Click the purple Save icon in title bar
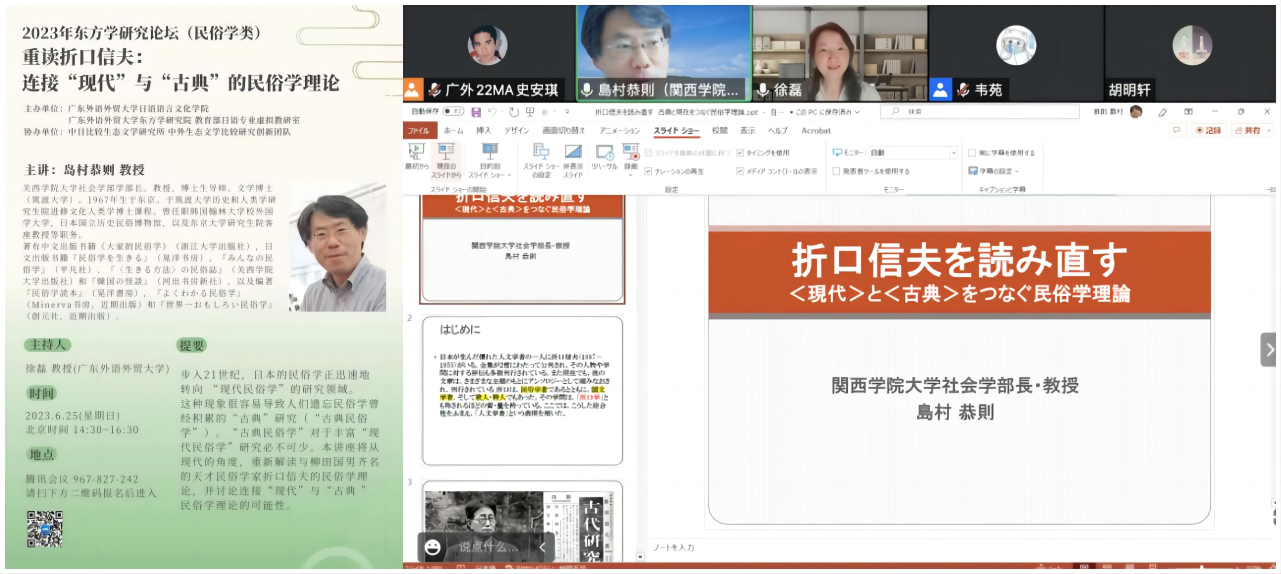The width and height of the screenshot is (1281, 574). tap(477, 112)
